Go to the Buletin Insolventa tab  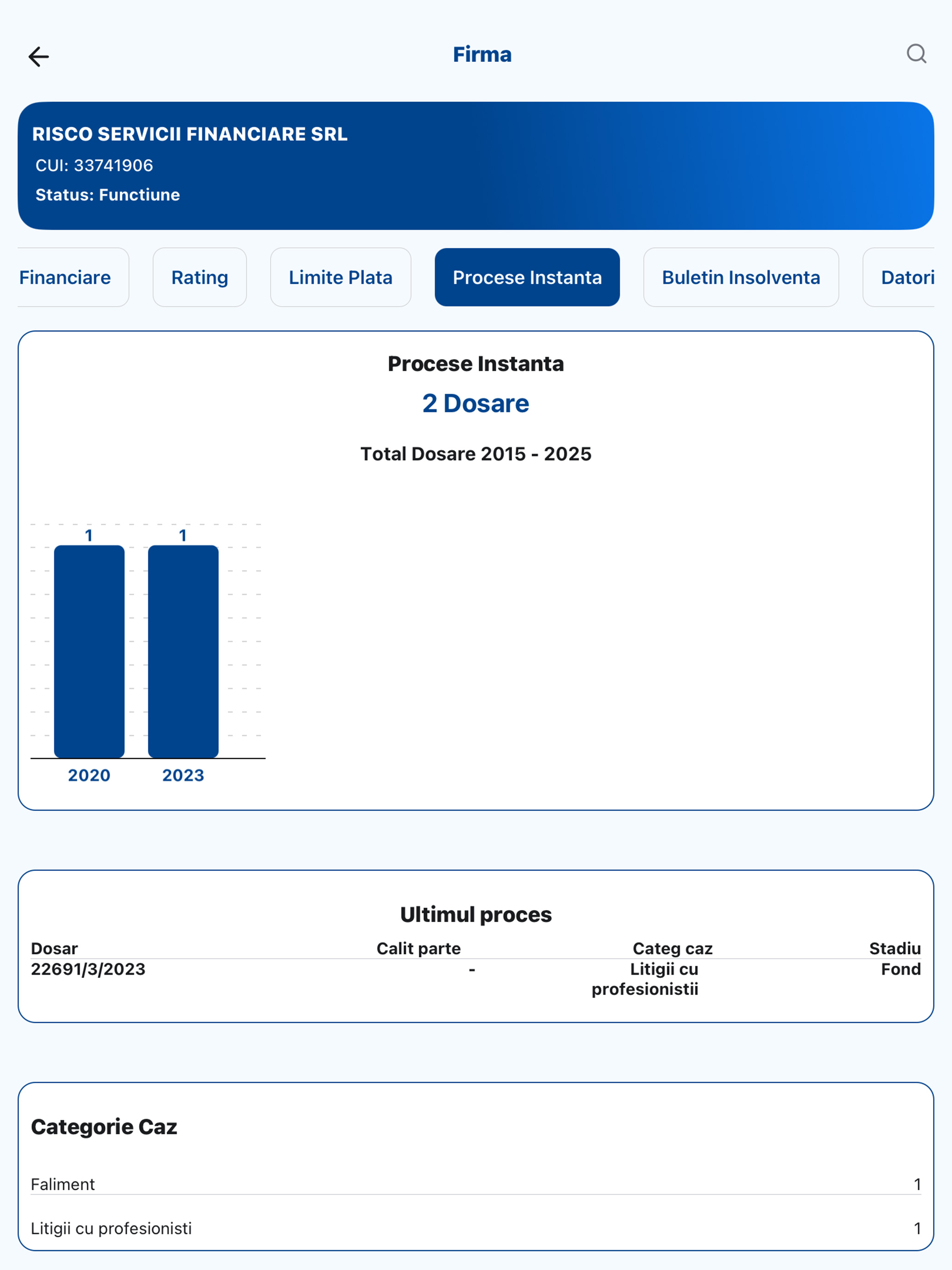740,277
